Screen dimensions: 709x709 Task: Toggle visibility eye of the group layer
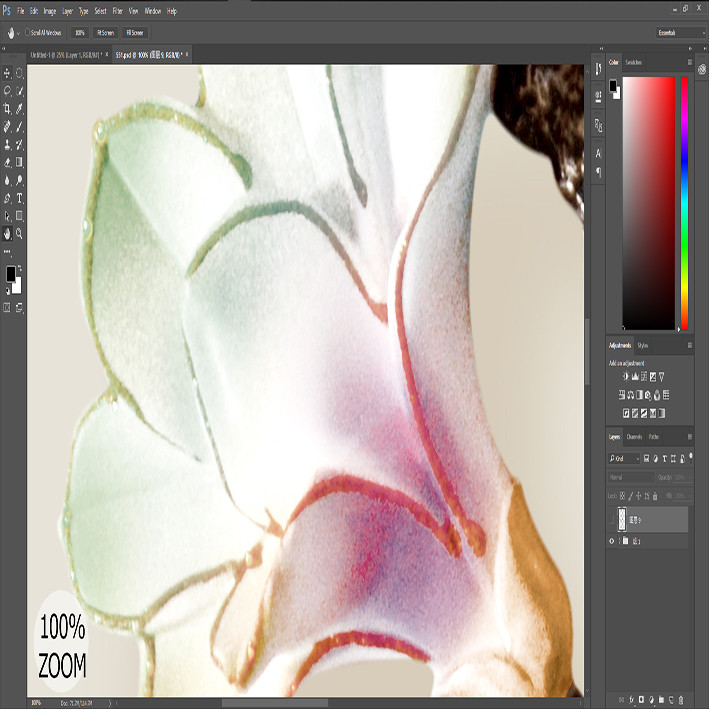tap(612, 541)
